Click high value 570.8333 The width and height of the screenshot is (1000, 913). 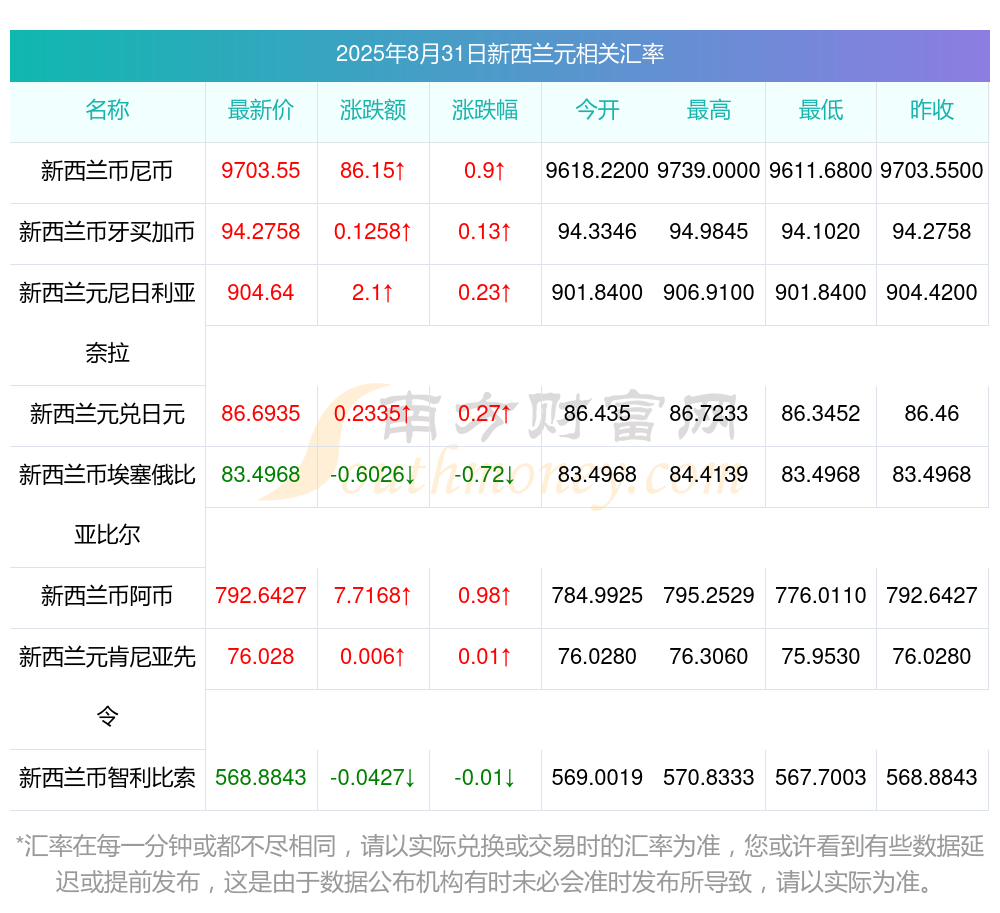(709, 777)
